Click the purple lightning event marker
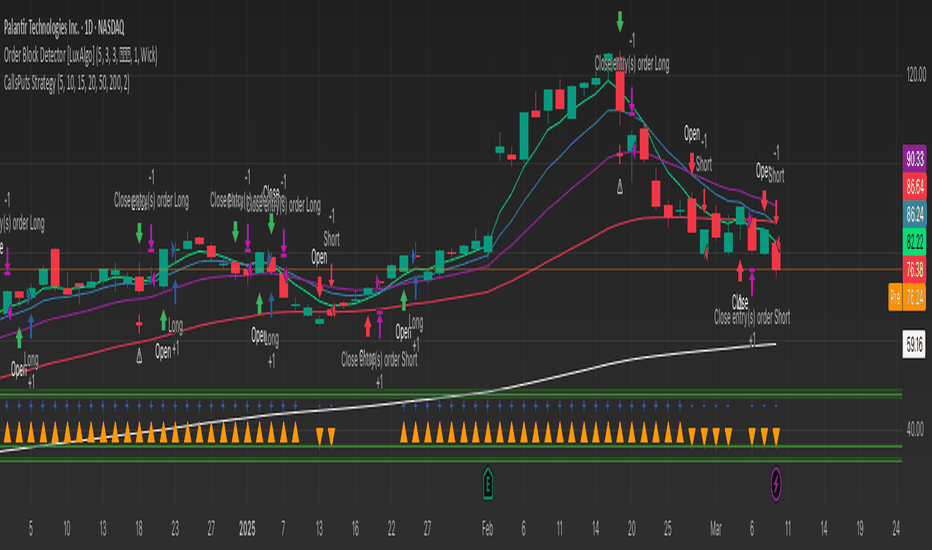The image size is (932, 550). (x=776, y=484)
